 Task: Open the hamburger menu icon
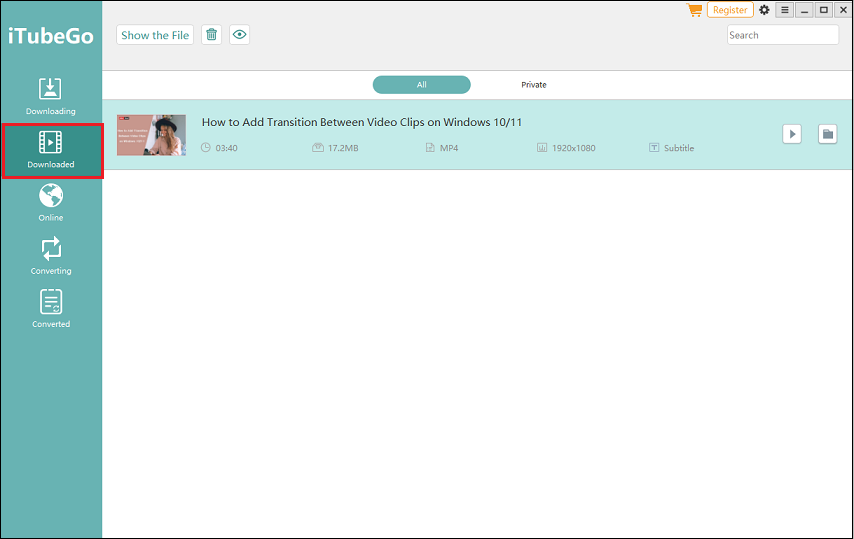[x=784, y=10]
